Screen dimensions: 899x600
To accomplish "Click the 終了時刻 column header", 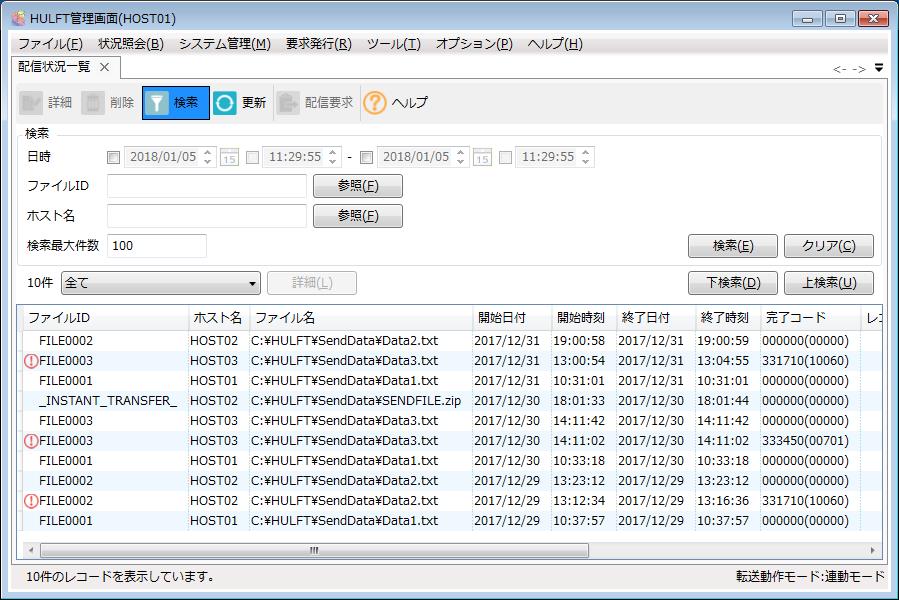I will (x=728, y=318).
